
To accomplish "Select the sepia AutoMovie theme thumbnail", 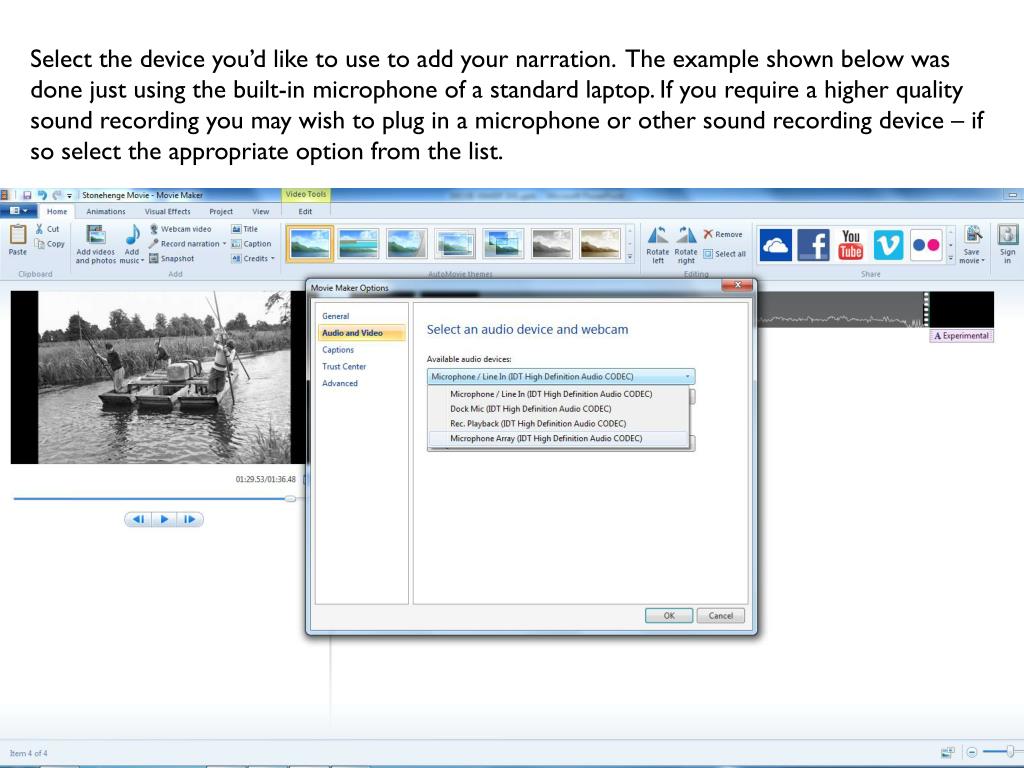I will pyautogui.click(x=600, y=244).
